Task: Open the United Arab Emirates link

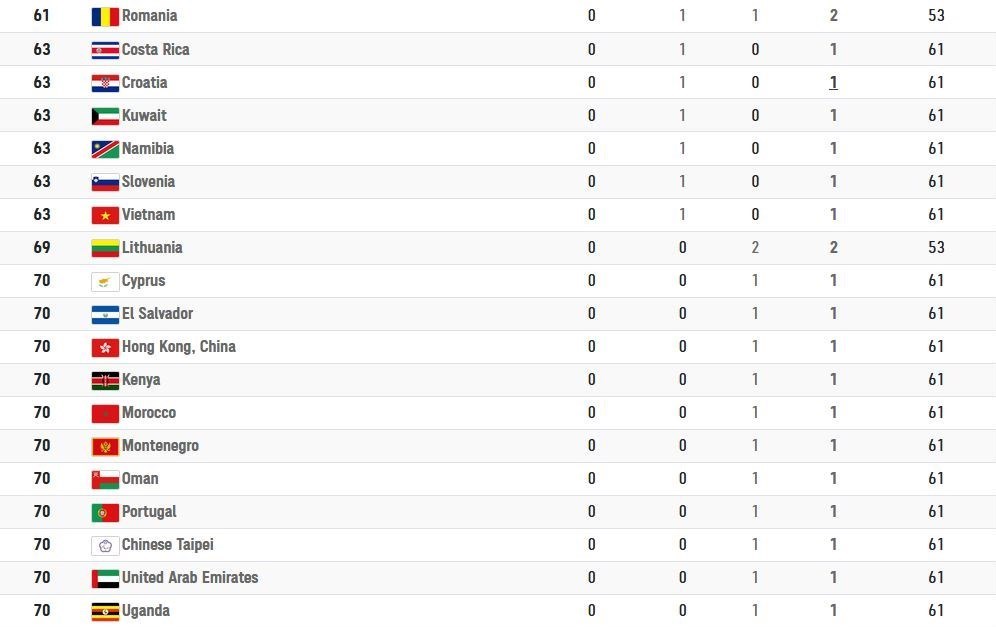Action: 189,577
